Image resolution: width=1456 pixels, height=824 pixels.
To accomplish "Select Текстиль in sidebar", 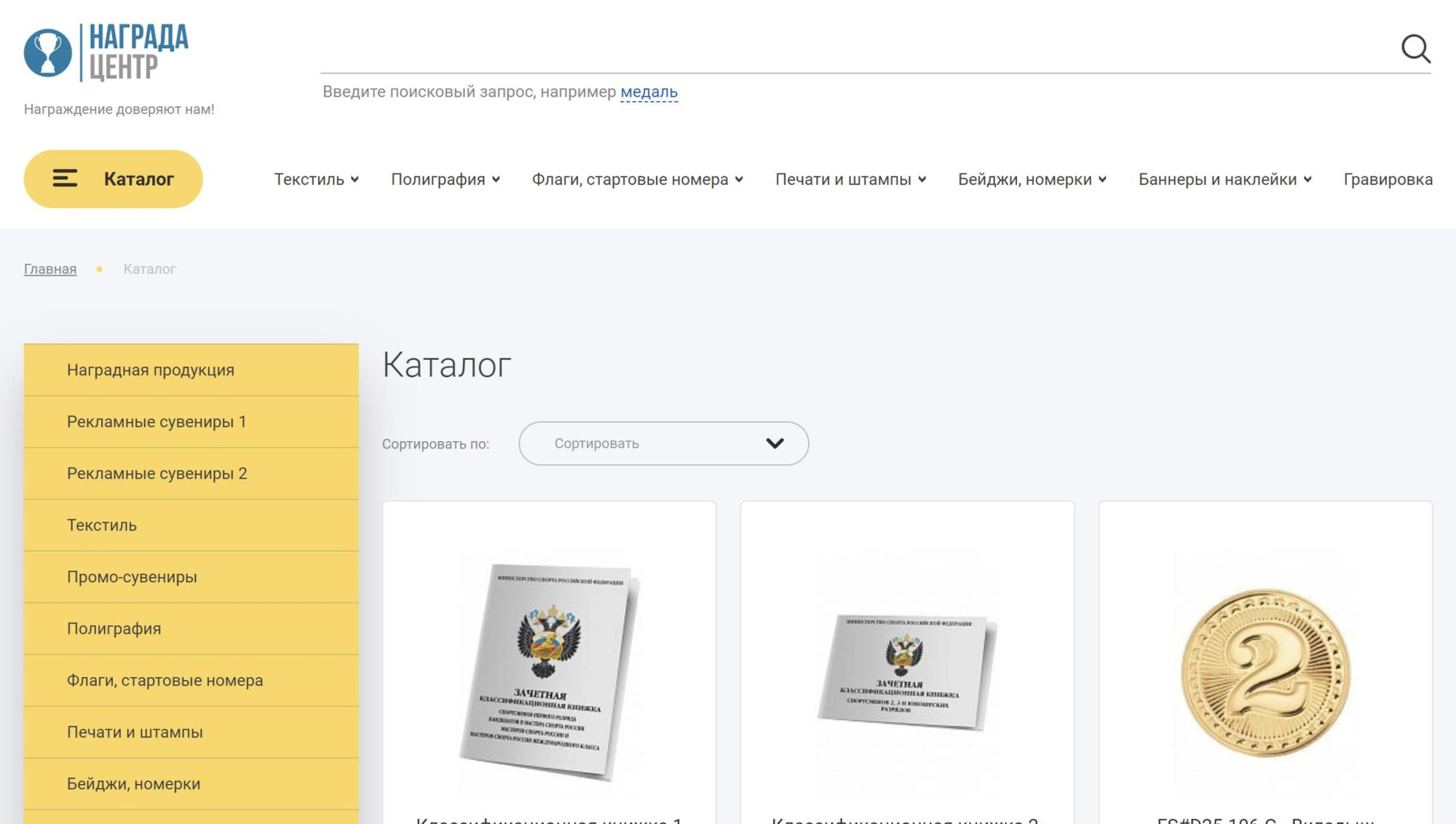I will click(x=191, y=525).
